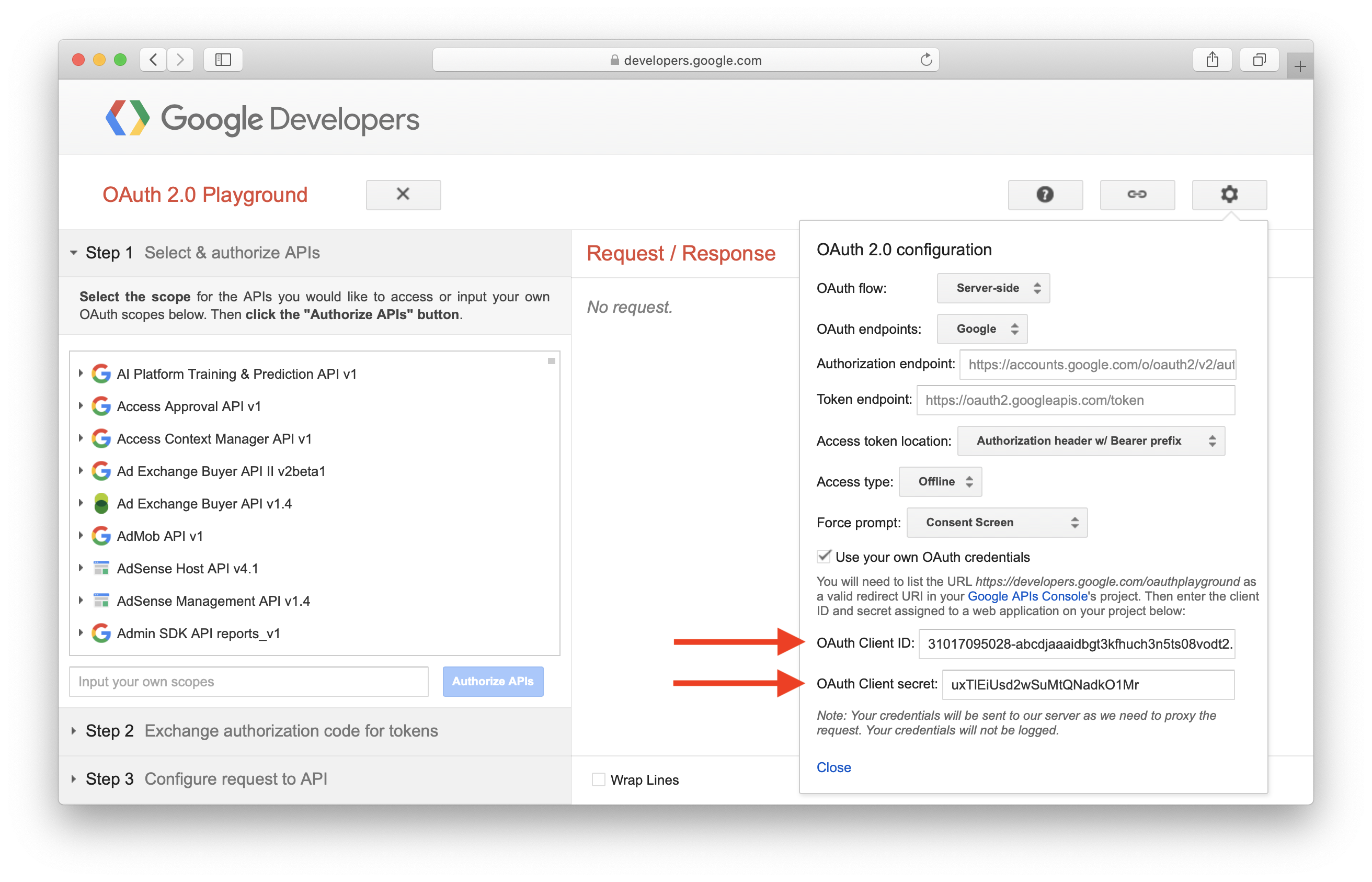Reload the page using the refresh icon
Image resolution: width=1372 pixels, height=882 pixels.
point(925,60)
